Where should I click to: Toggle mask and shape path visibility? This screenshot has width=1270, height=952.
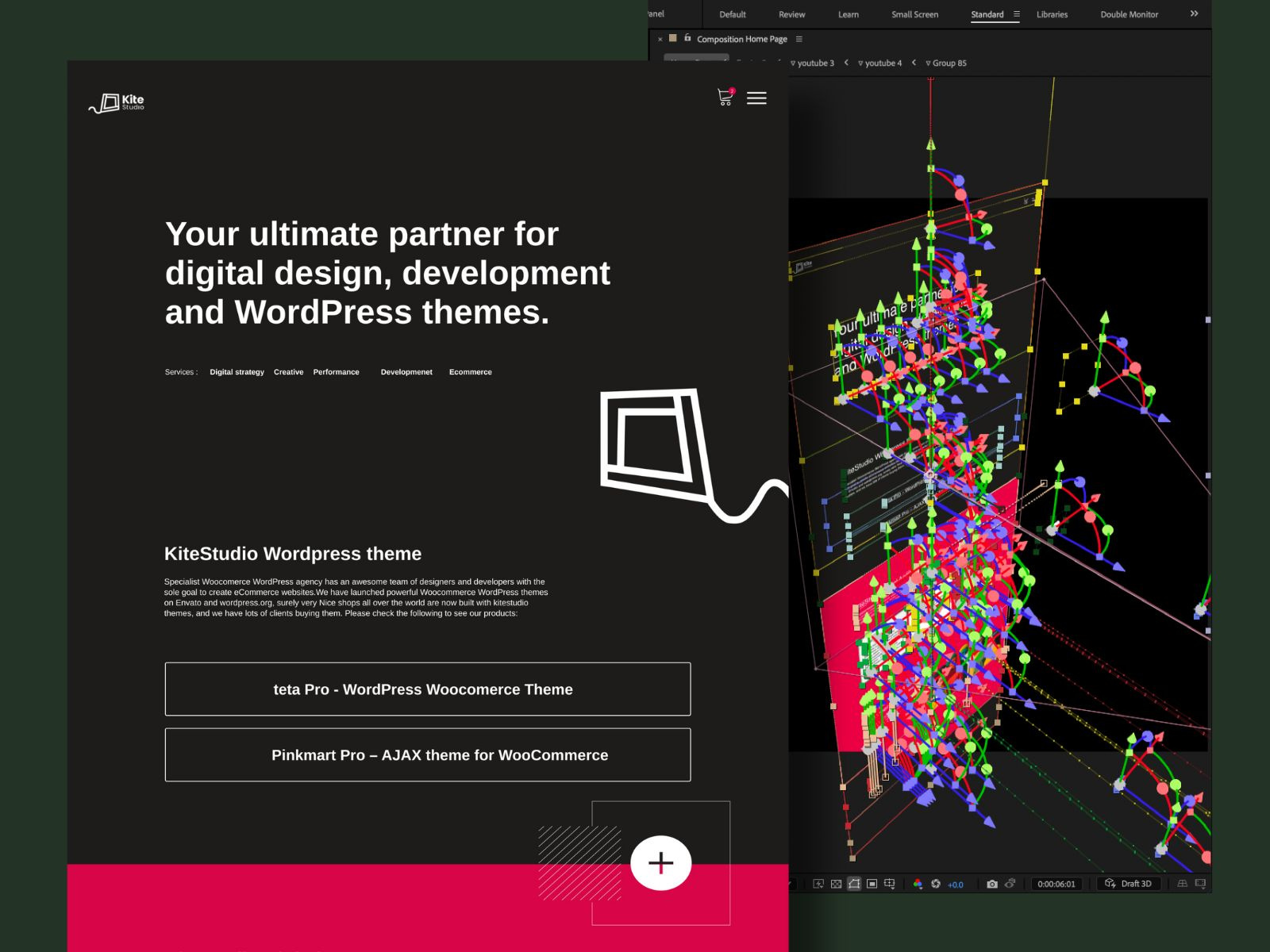click(854, 884)
